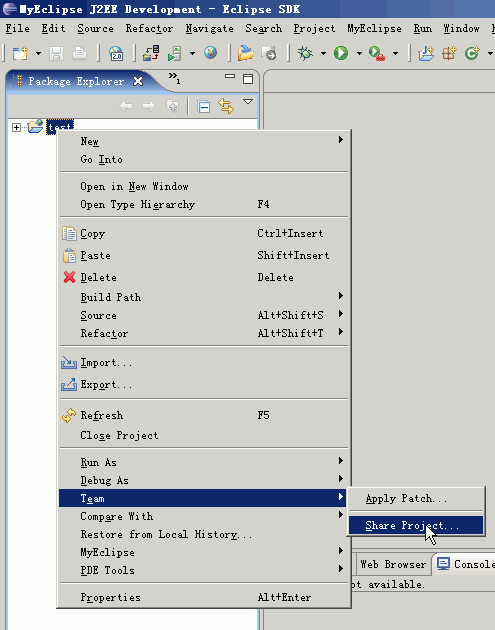Viewport: 495px width, 630px height.
Task: Choose Restore from Local History
Action: point(204,534)
